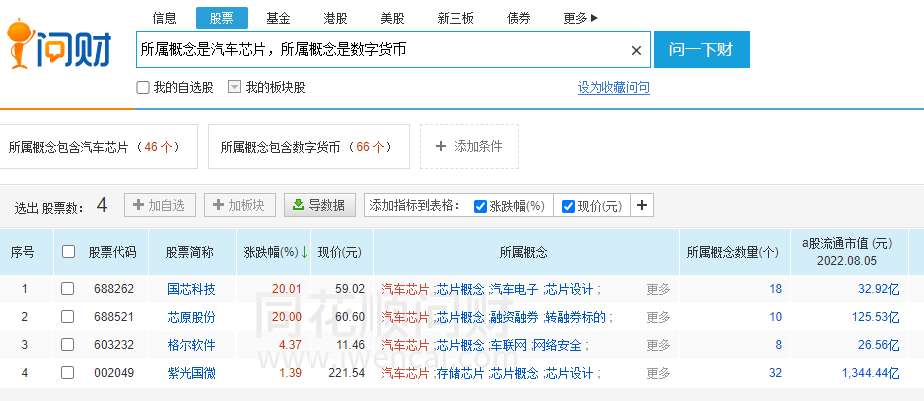Viewport: 924px width, 401px height.
Task: Switch to the 基金 tab
Action: coord(279,18)
